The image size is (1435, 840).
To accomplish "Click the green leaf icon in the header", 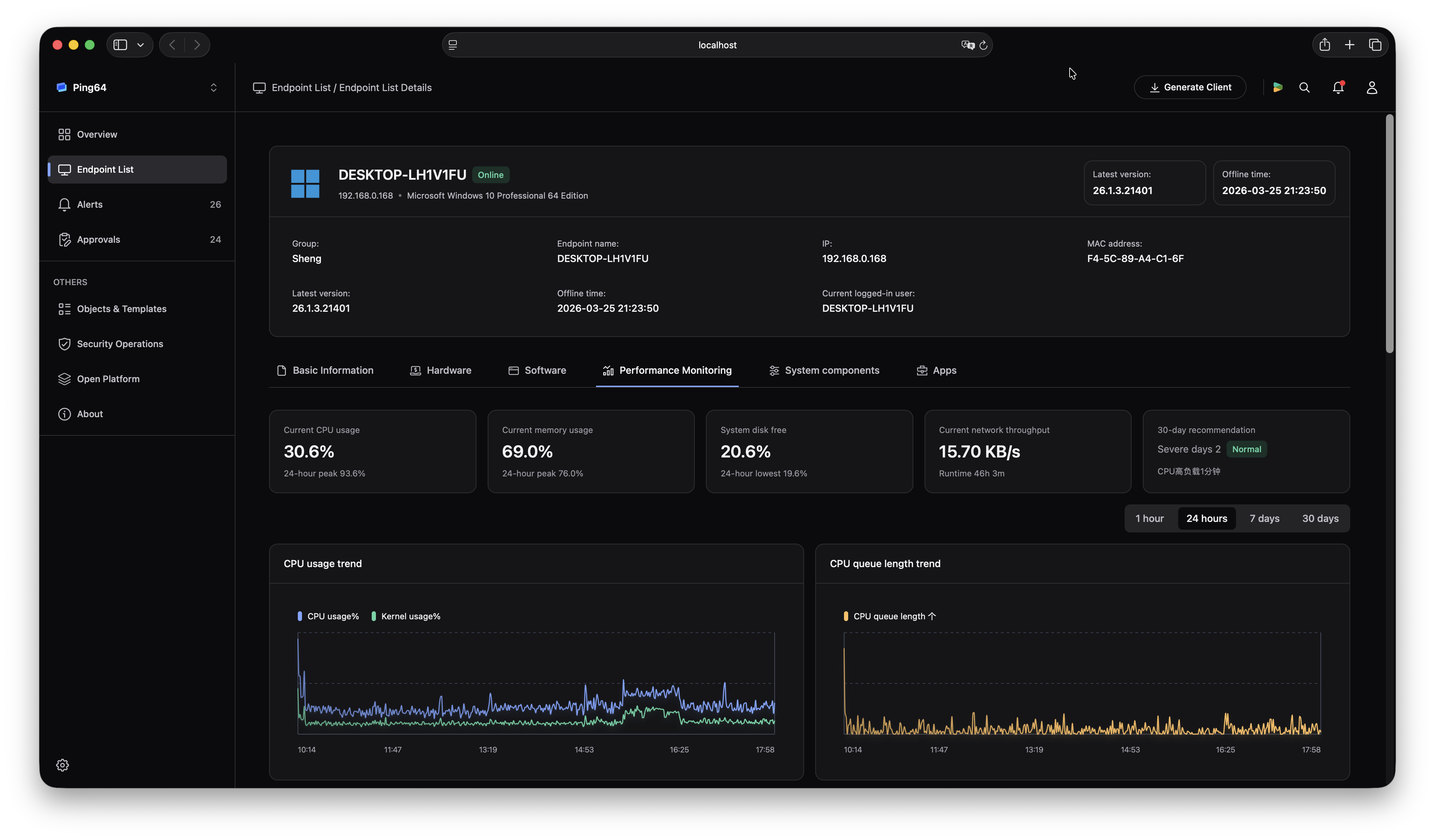I will point(1277,87).
